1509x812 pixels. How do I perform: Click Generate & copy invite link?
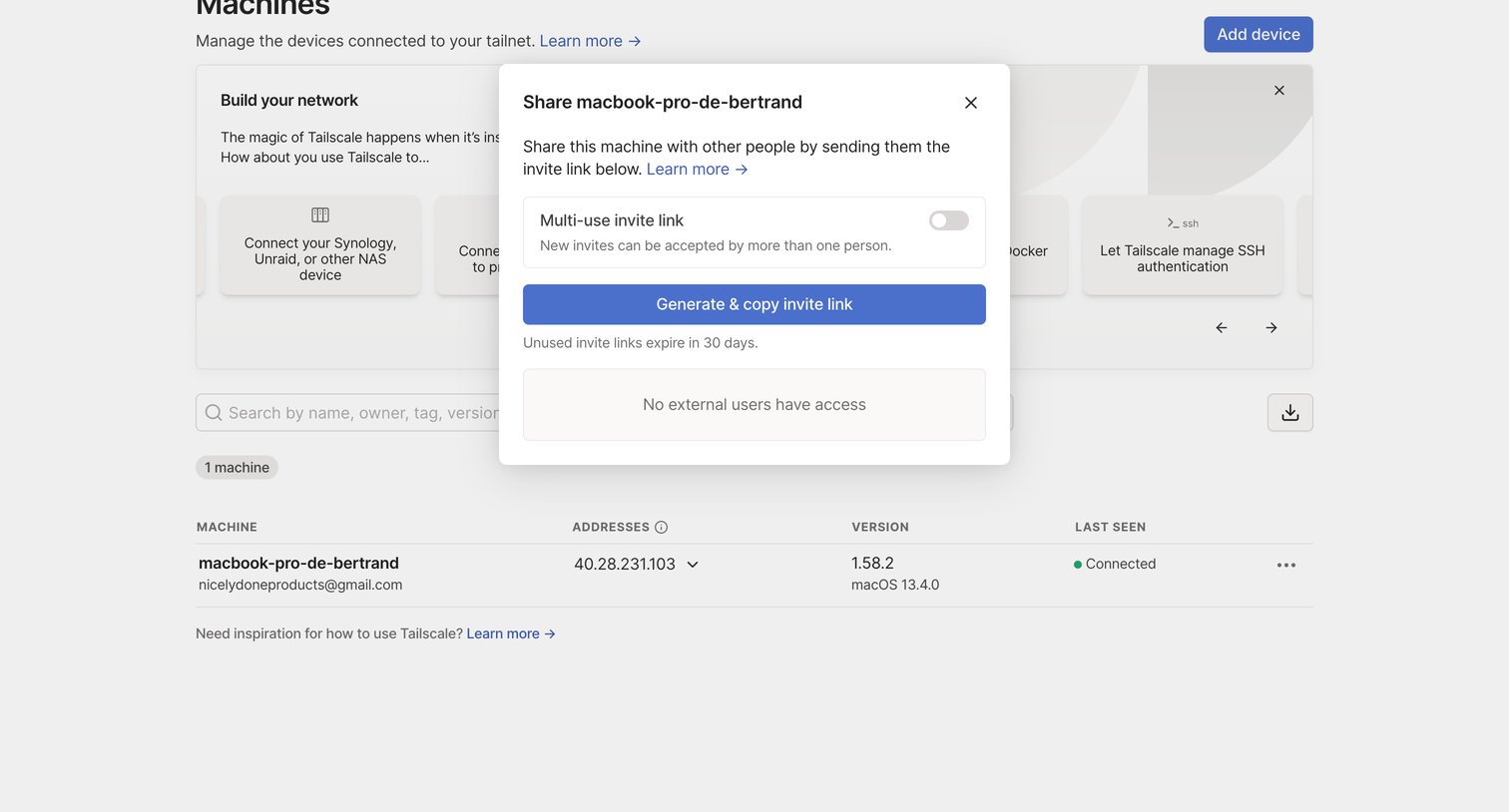(754, 304)
